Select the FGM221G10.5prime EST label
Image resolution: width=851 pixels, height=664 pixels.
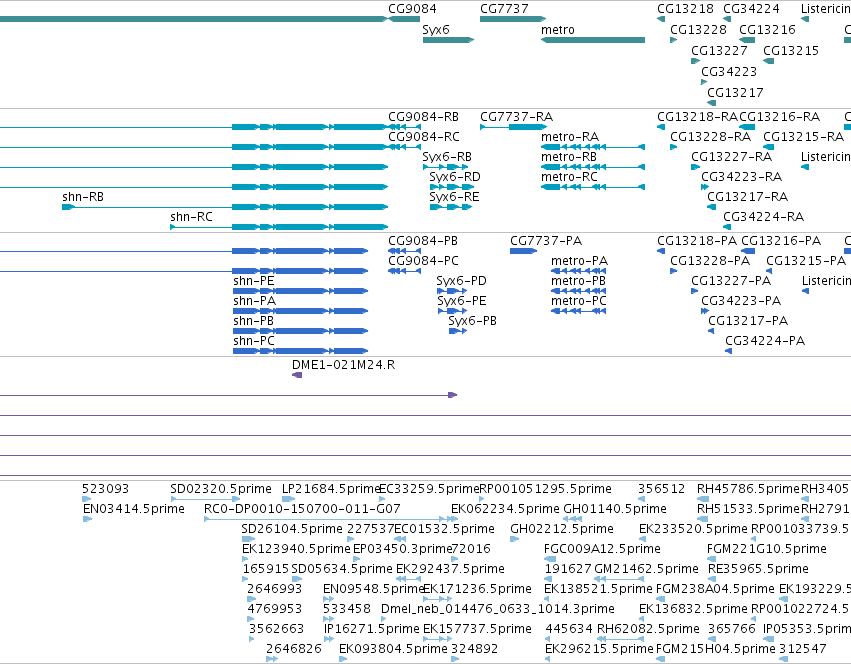pos(766,549)
